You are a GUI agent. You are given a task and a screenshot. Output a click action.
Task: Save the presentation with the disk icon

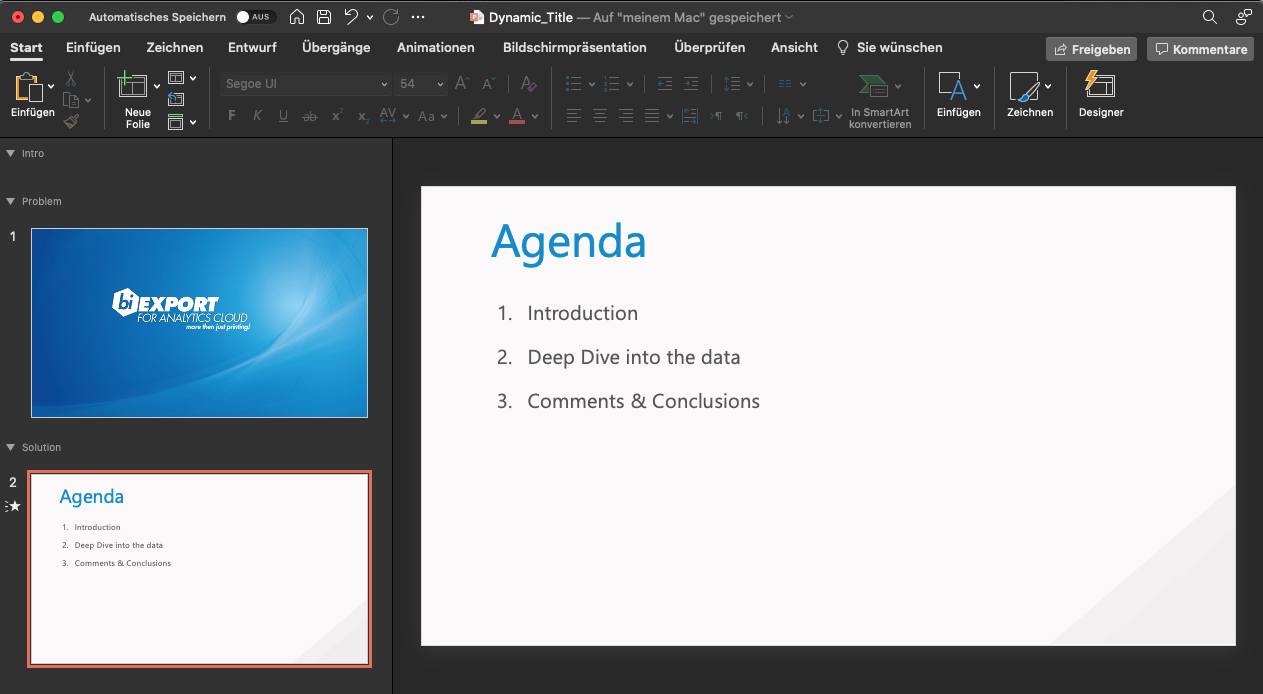pos(324,17)
